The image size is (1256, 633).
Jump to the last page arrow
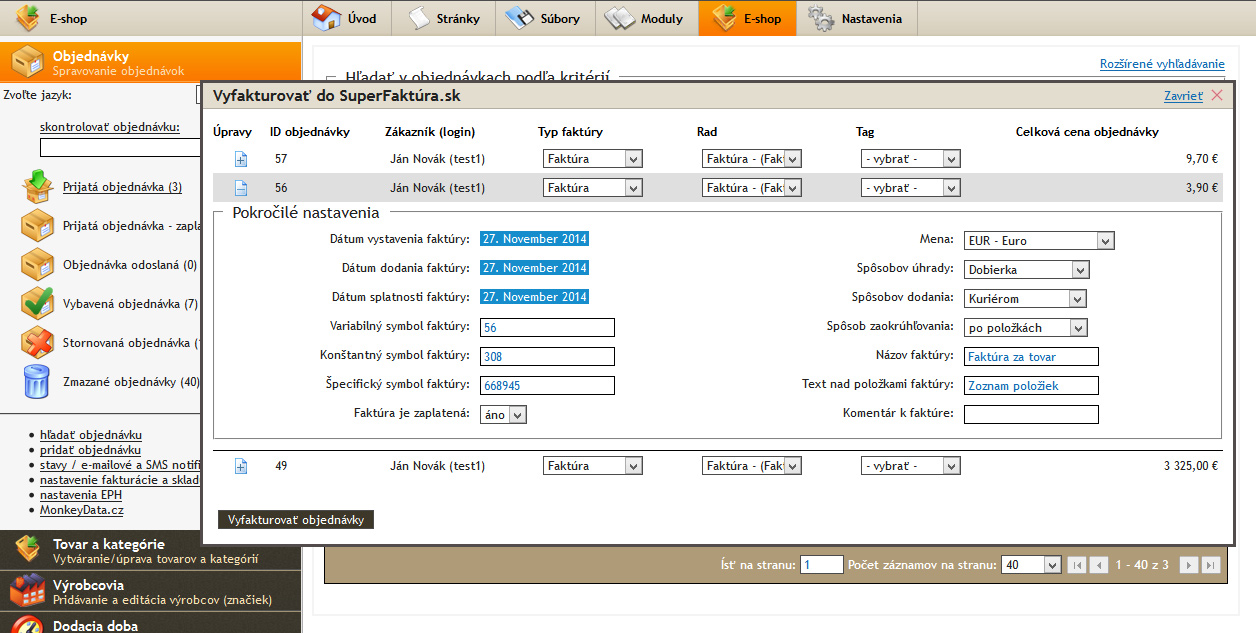(x=1210, y=565)
